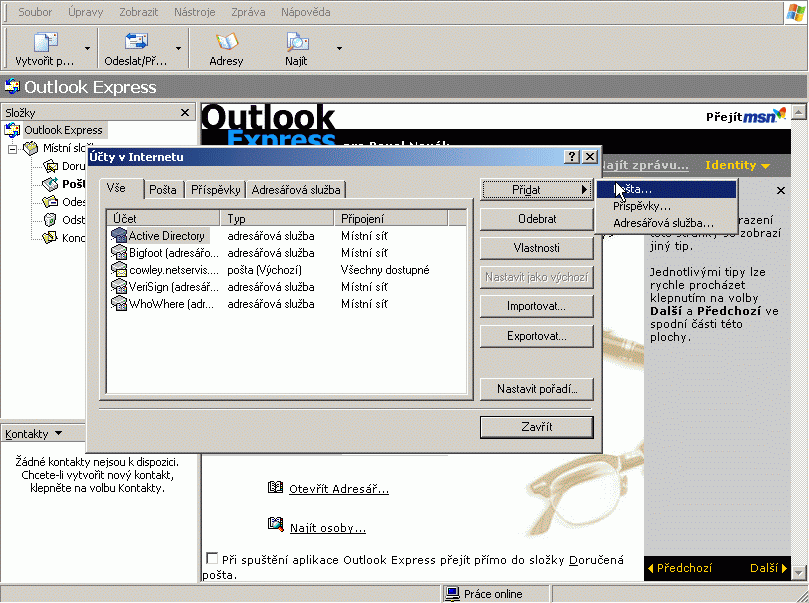Click the Vlastnosti button
Image resolution: width=809 pixels, height=603 pixels.
[537, 248]
